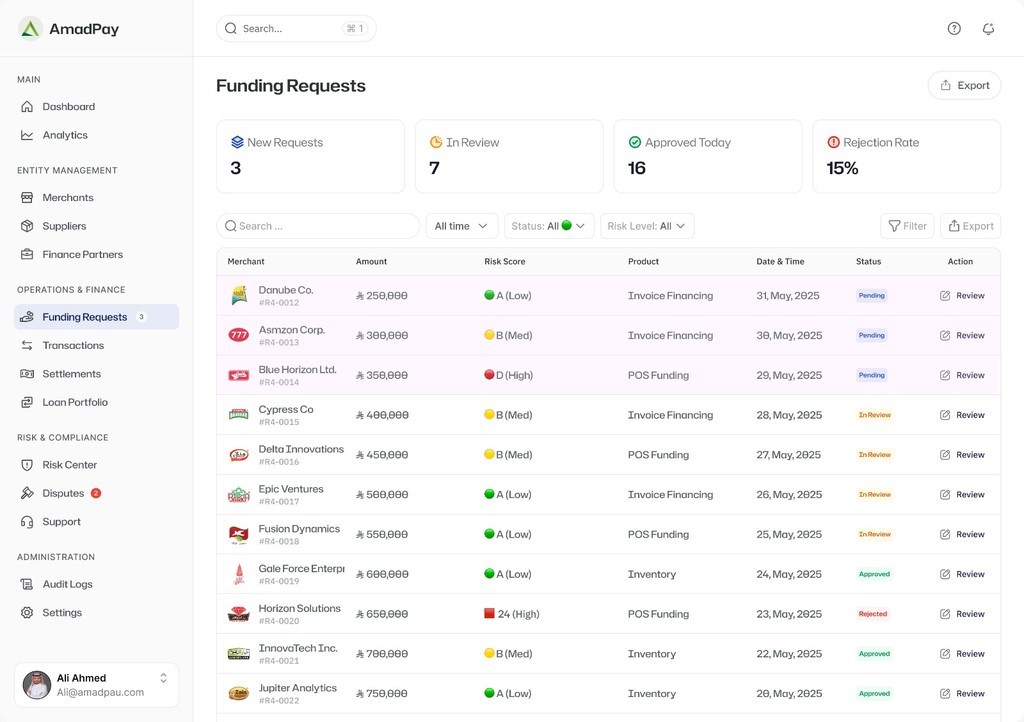
Task: Open the notifications bell icon
Action: click(988, 29)
